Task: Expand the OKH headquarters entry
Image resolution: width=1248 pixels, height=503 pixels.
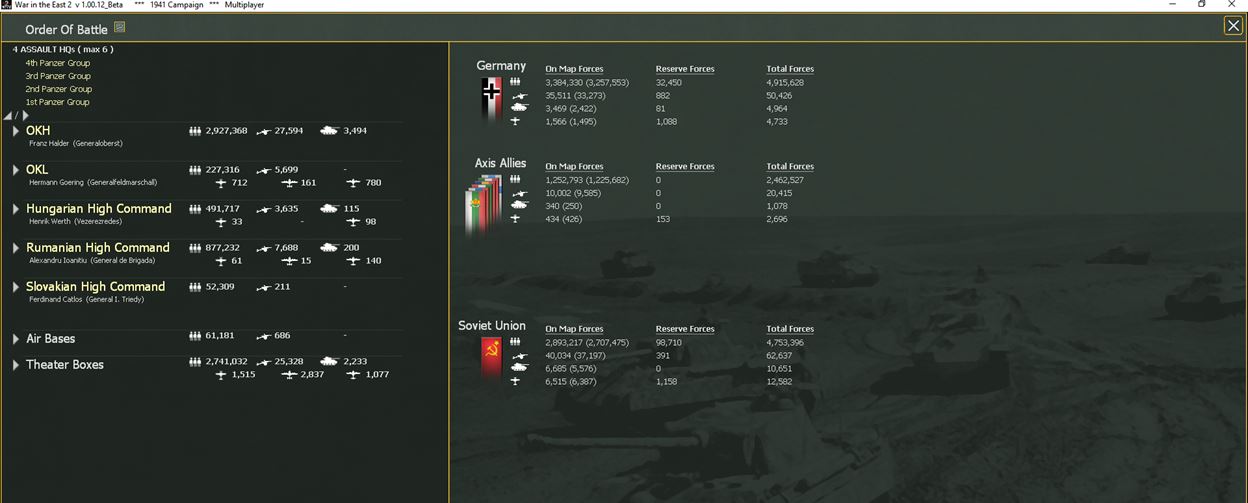Action: [x=16, y=131]
